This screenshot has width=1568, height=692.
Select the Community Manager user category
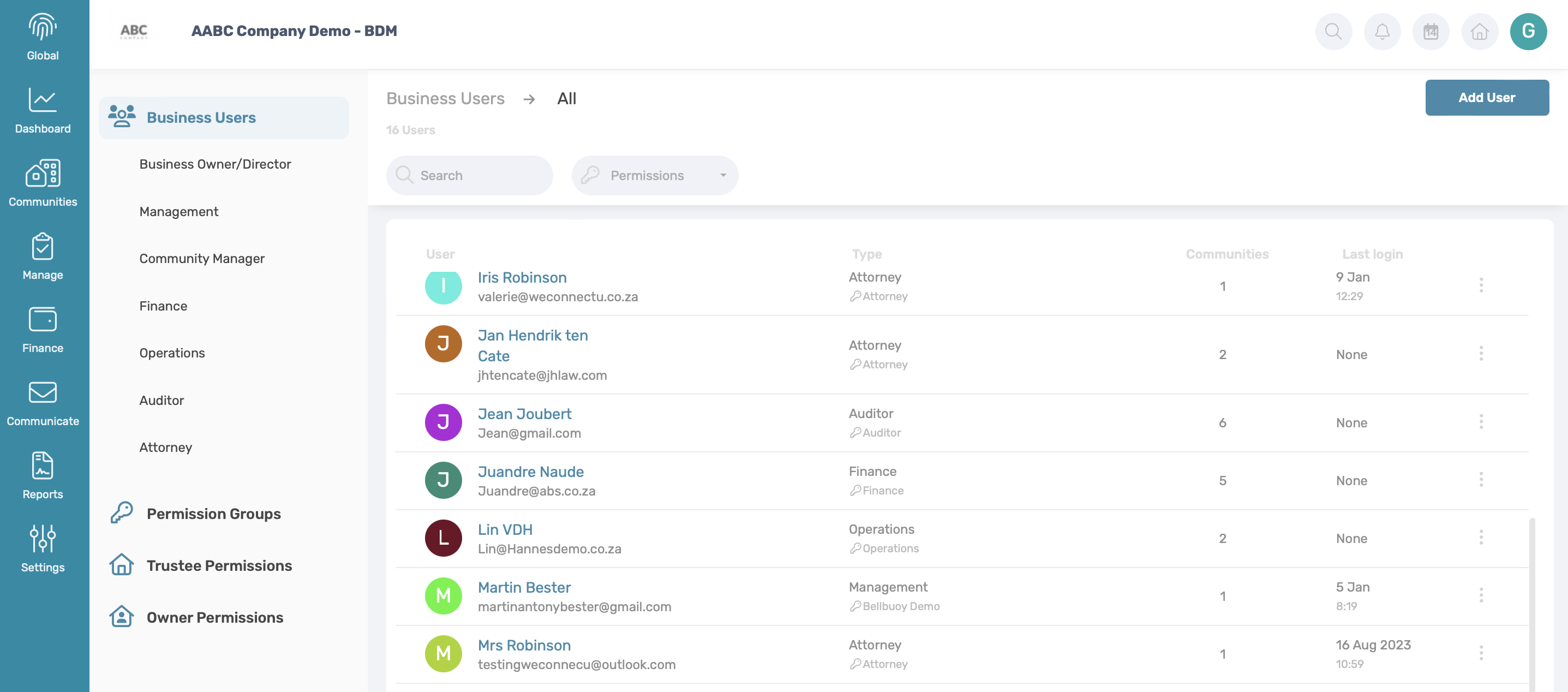click(201, 259)
